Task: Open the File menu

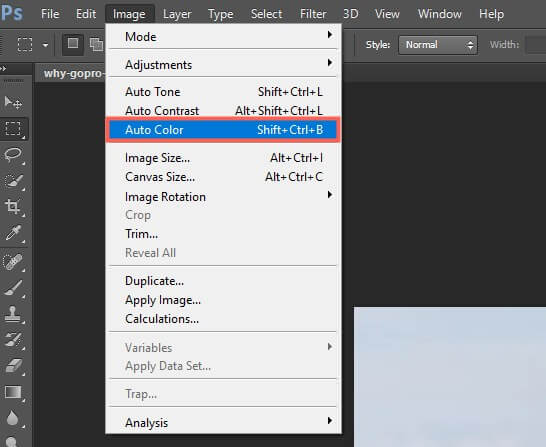Action: [50, 14]
